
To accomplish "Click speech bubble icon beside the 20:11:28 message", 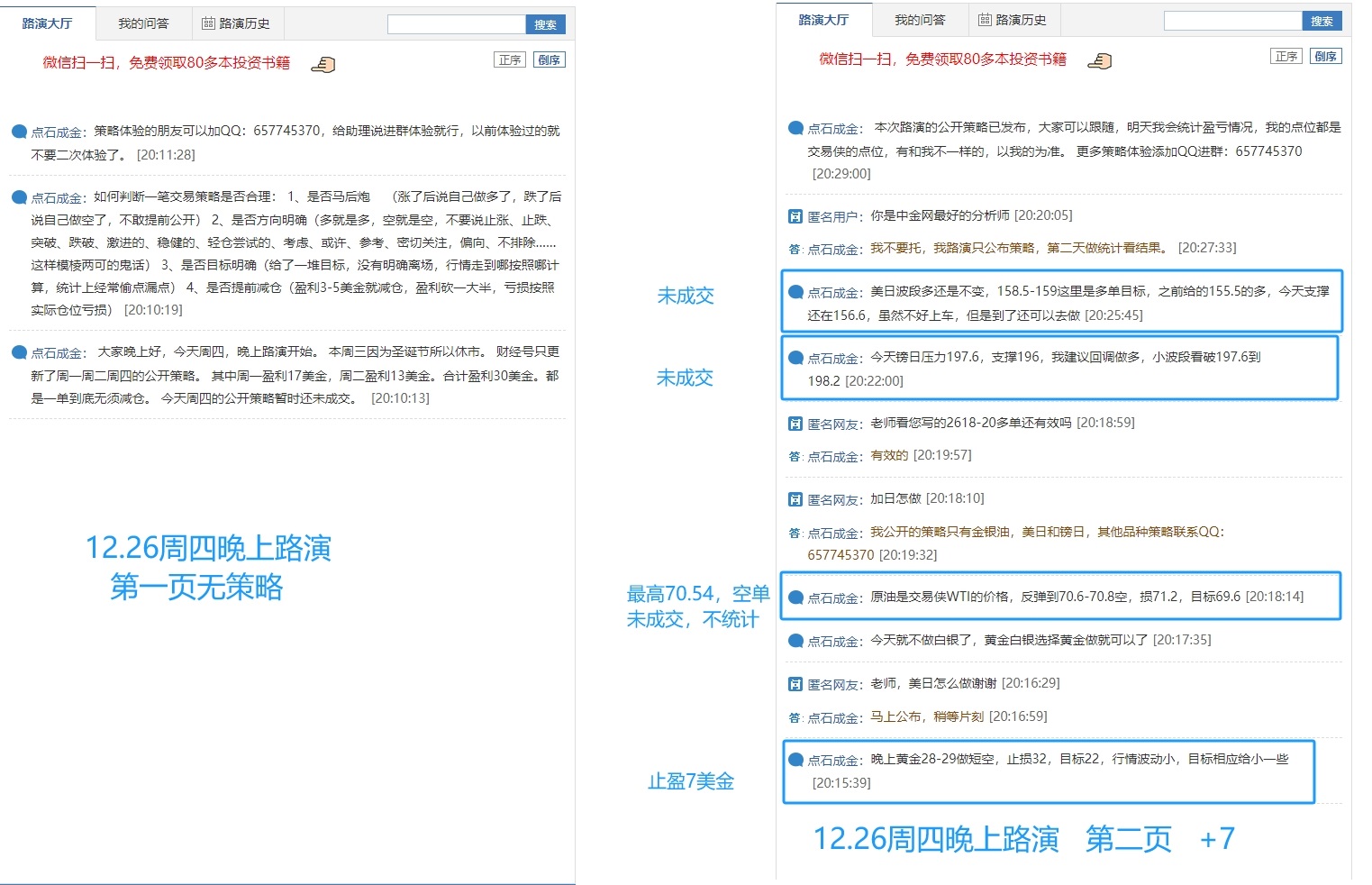I will point(19,132).
